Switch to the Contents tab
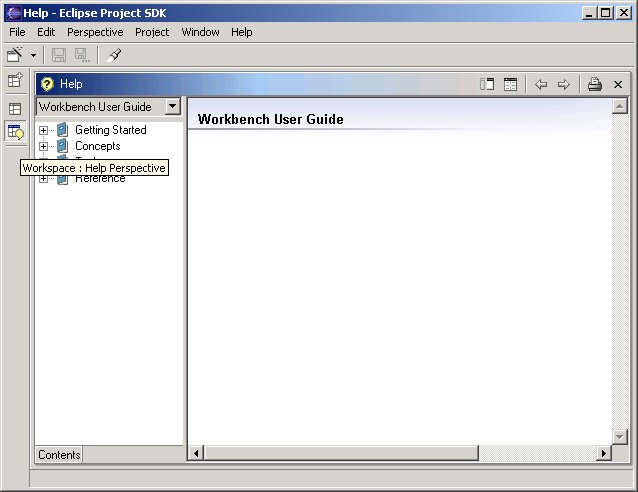 [x=59, y=455]
